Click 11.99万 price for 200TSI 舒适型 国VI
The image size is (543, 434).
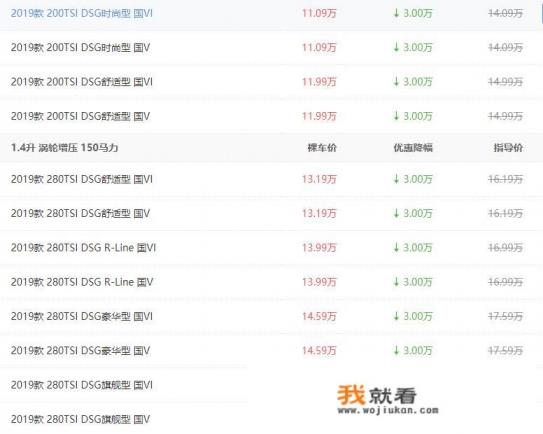click(x=319, y=82)
